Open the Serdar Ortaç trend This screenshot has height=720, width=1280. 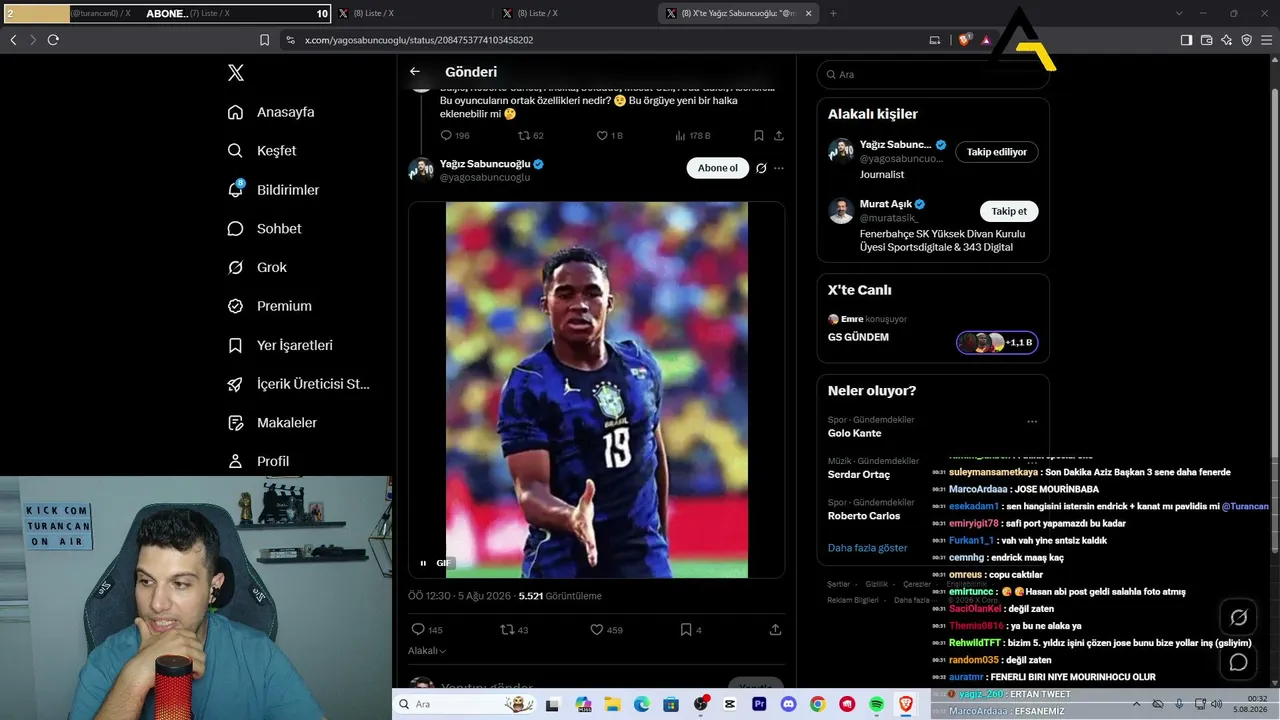859,474
